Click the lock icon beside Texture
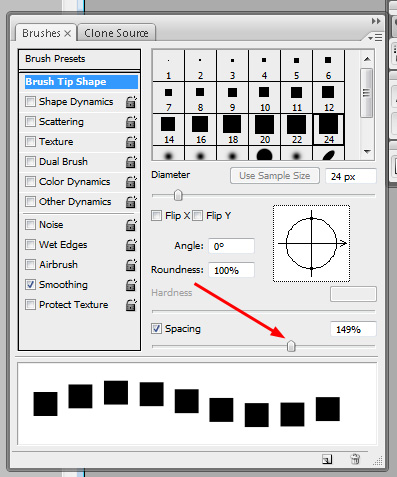 click(x=131, y=142)
